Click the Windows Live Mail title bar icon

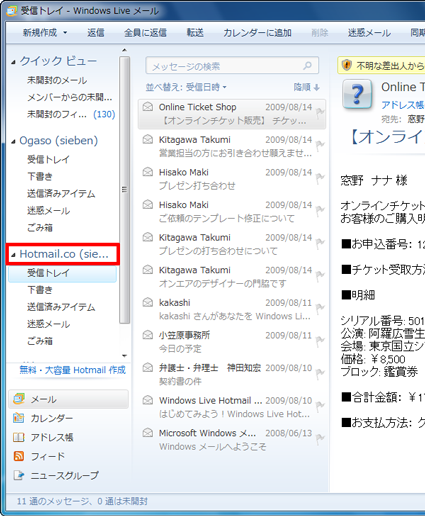[12, 11]
